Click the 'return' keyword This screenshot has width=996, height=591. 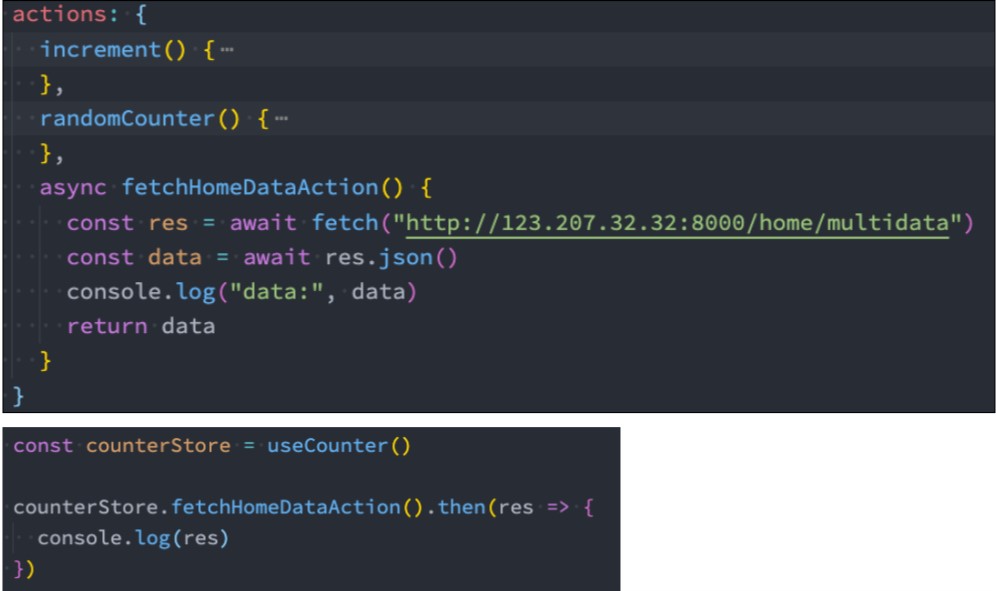[107, 326]
